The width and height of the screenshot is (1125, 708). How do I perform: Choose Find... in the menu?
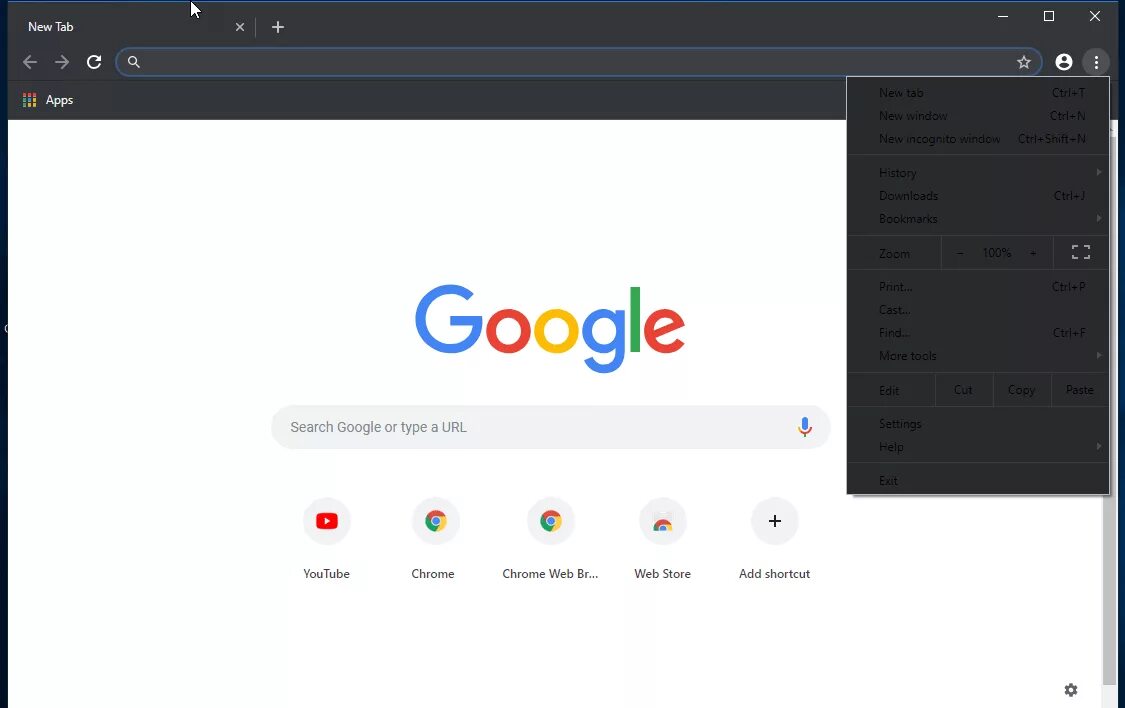tap(978, 333)
